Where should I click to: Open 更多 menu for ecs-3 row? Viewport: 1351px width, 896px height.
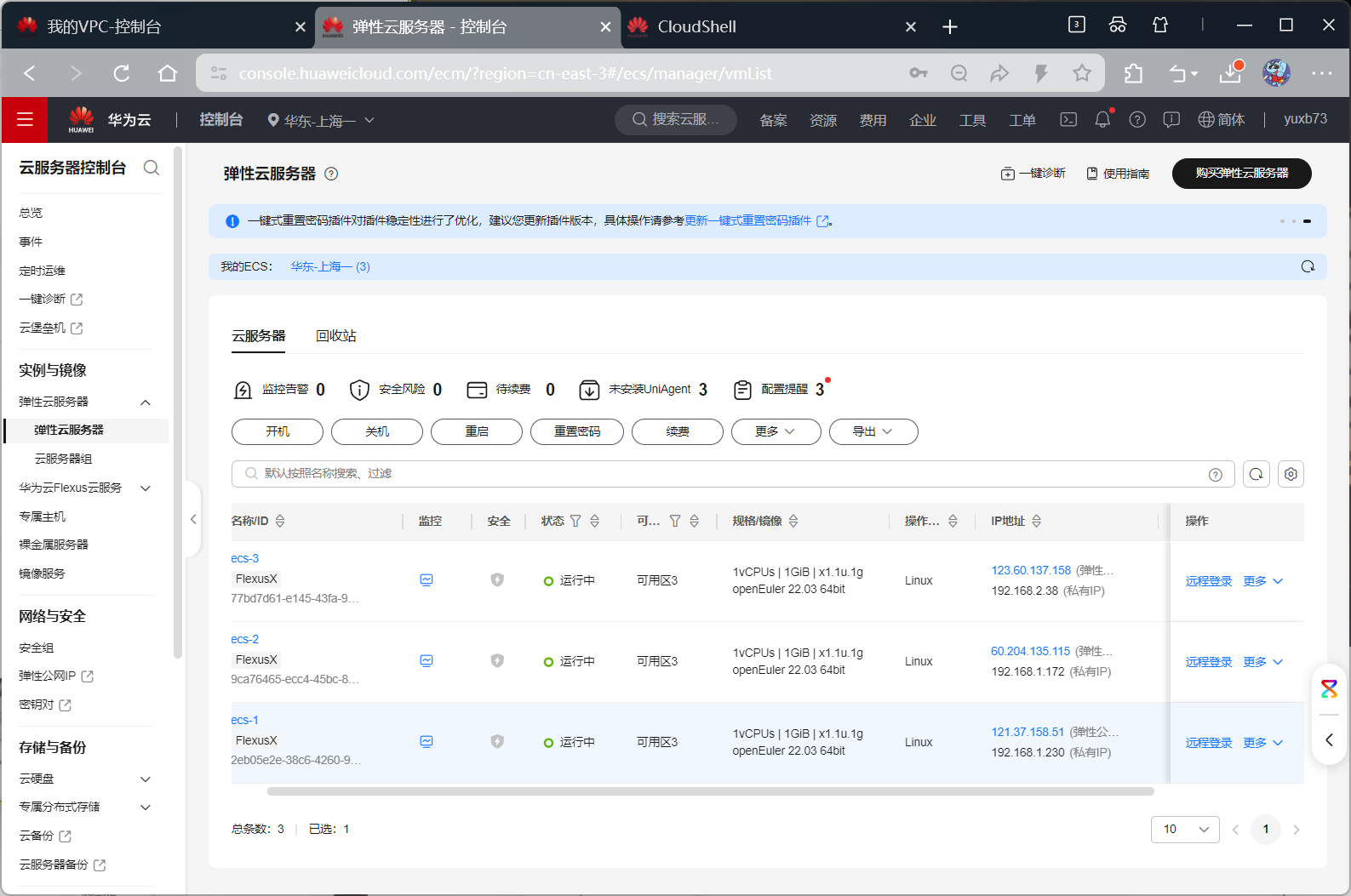click(1262, 581)
